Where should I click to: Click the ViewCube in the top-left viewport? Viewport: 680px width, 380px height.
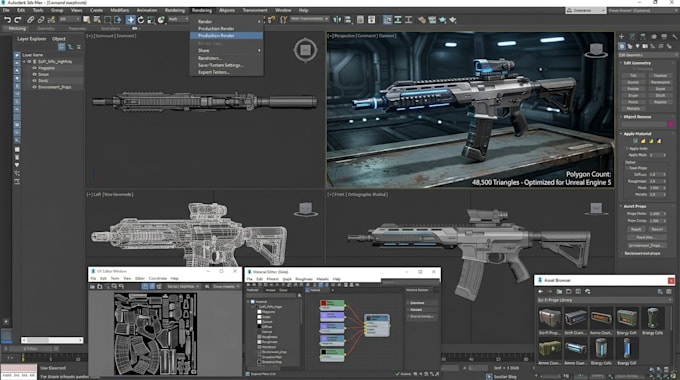pos(305,50)
